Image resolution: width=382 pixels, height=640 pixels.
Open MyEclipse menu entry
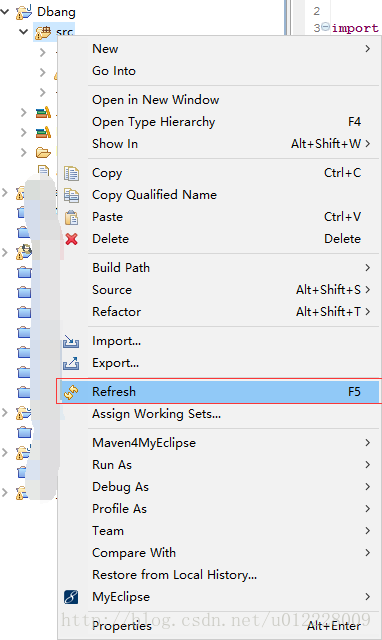218,597
